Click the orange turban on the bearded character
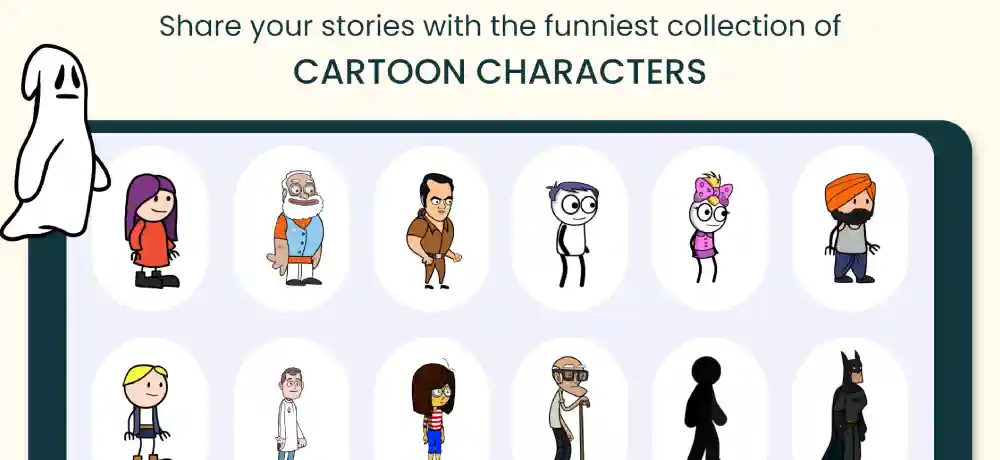The height and width of the screenshot is (460, 1000). tap(850, 191)
